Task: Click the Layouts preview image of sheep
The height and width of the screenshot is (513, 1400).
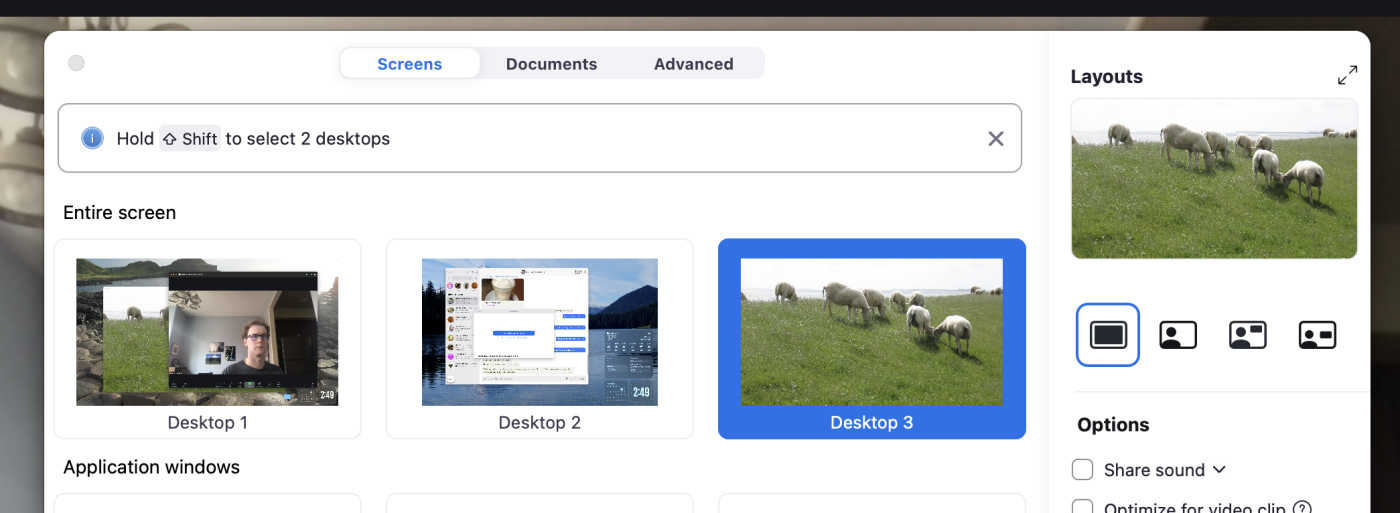Action: pyautogui.click(x=1213, y=179)
